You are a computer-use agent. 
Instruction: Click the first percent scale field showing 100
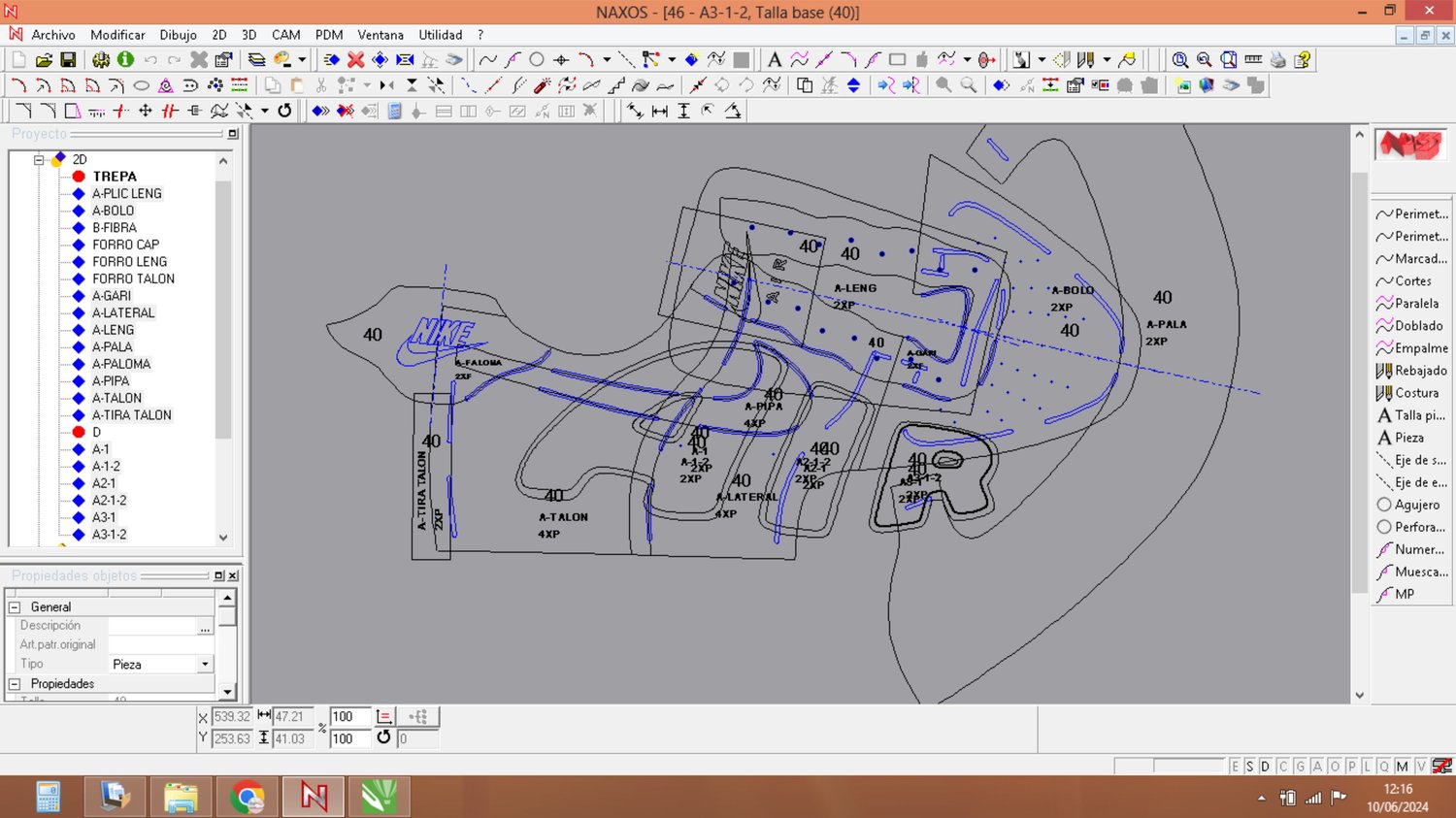point(349,717)
